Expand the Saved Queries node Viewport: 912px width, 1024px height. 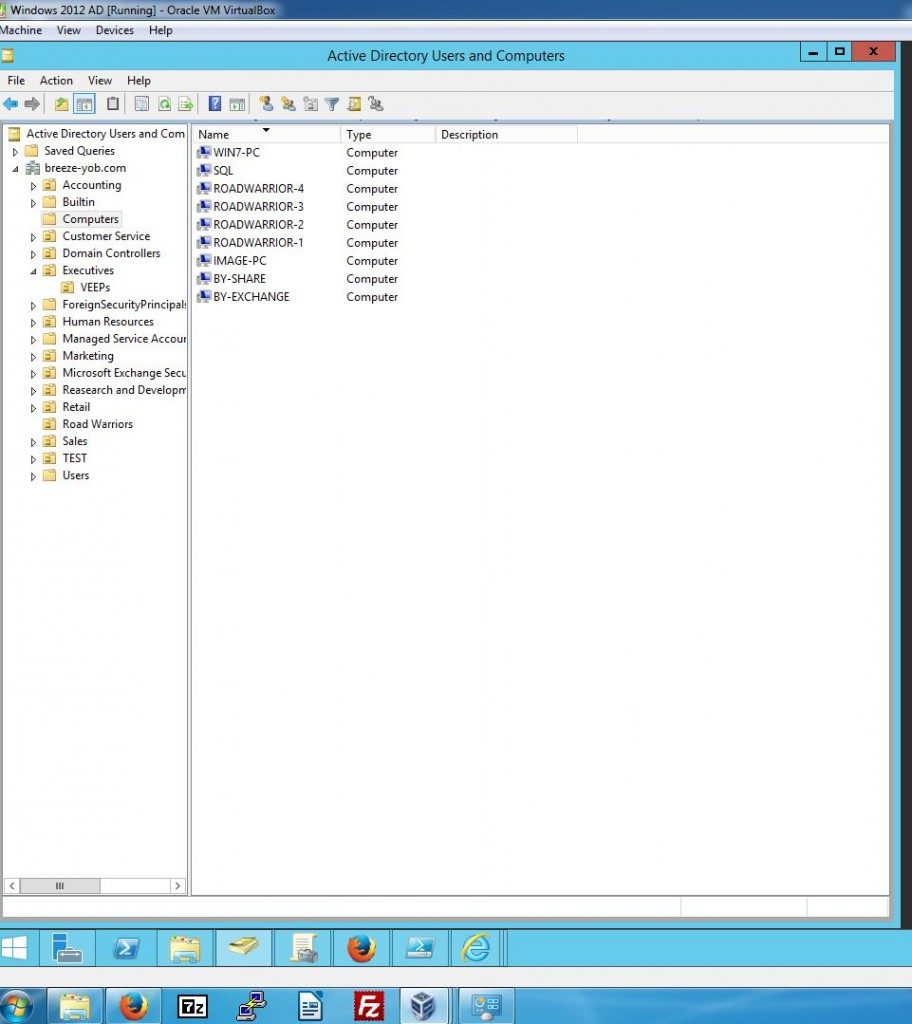pos(15,152)
